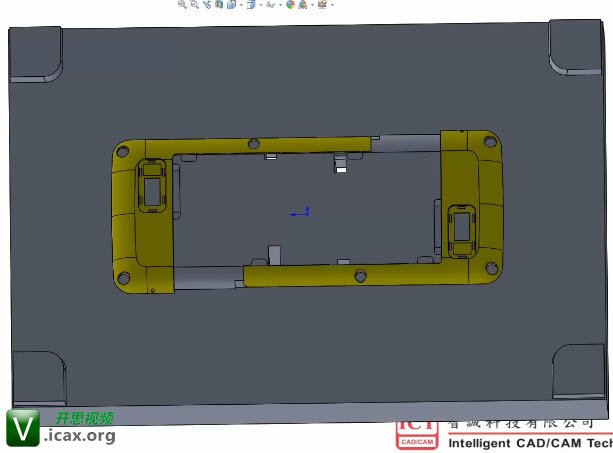Expand the View Settings dropdown arrow
The image size is (613, 453).
click(x=332, y=5)
